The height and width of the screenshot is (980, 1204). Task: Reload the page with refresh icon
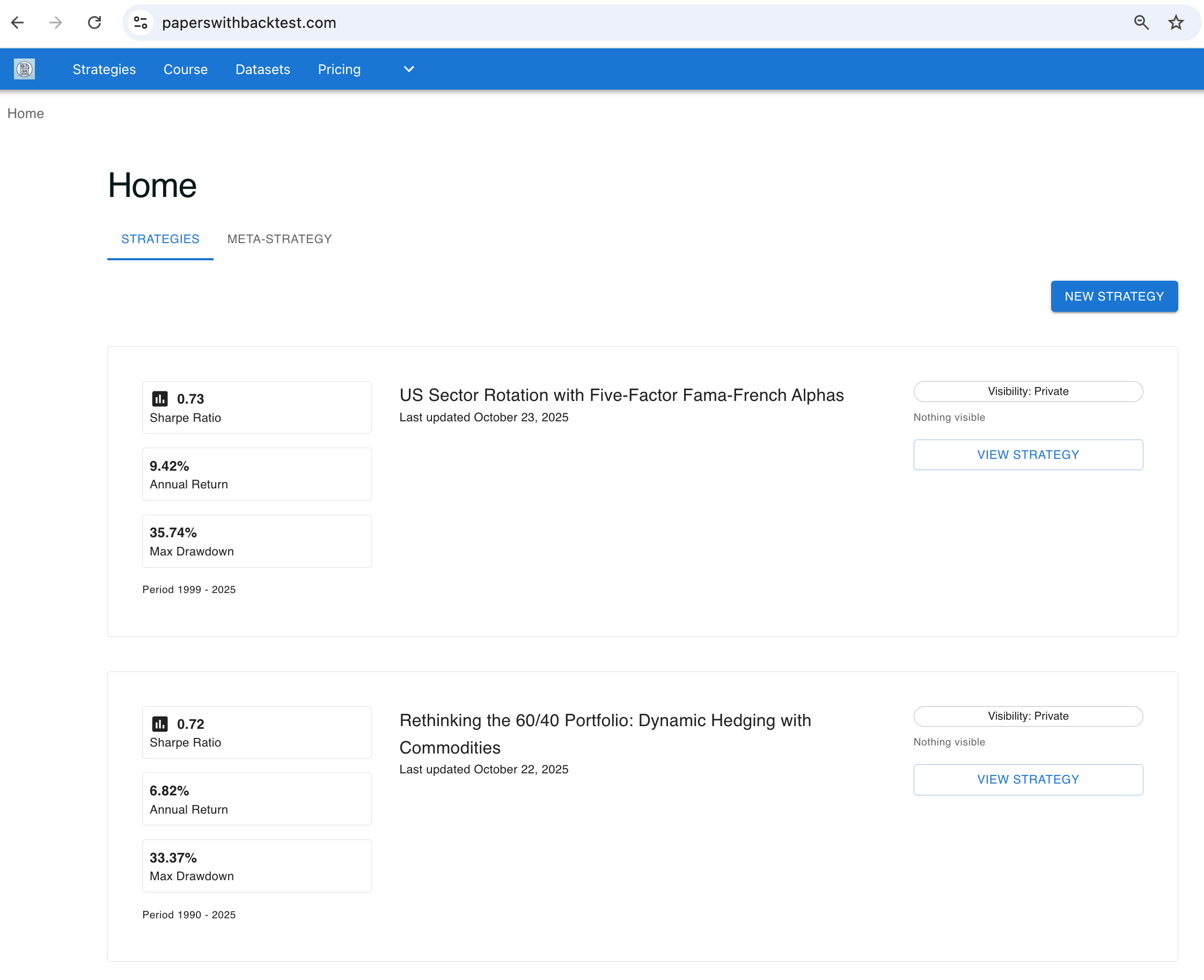94,23
